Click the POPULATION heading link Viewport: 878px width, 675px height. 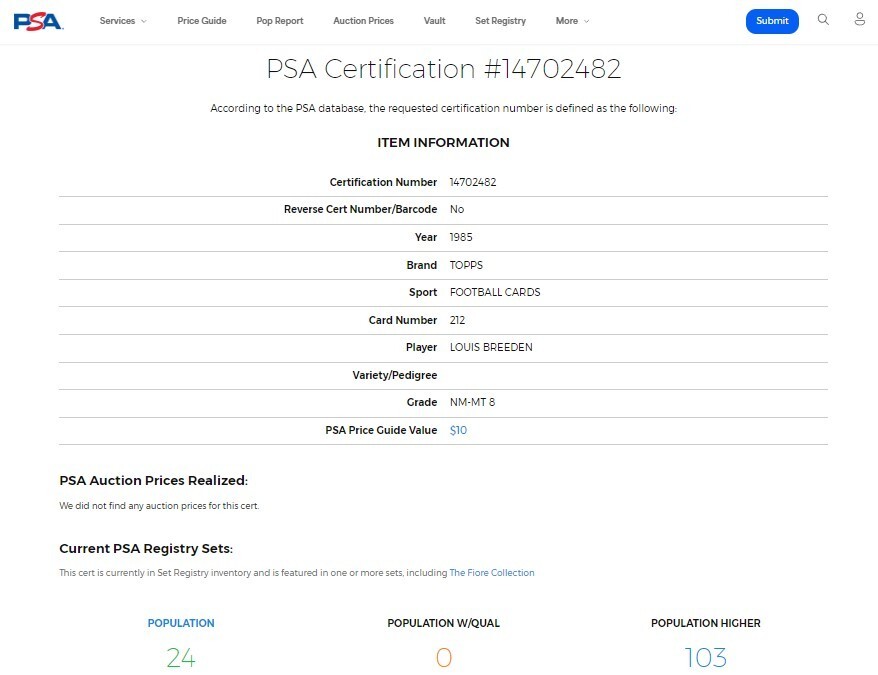coord(181,623)
